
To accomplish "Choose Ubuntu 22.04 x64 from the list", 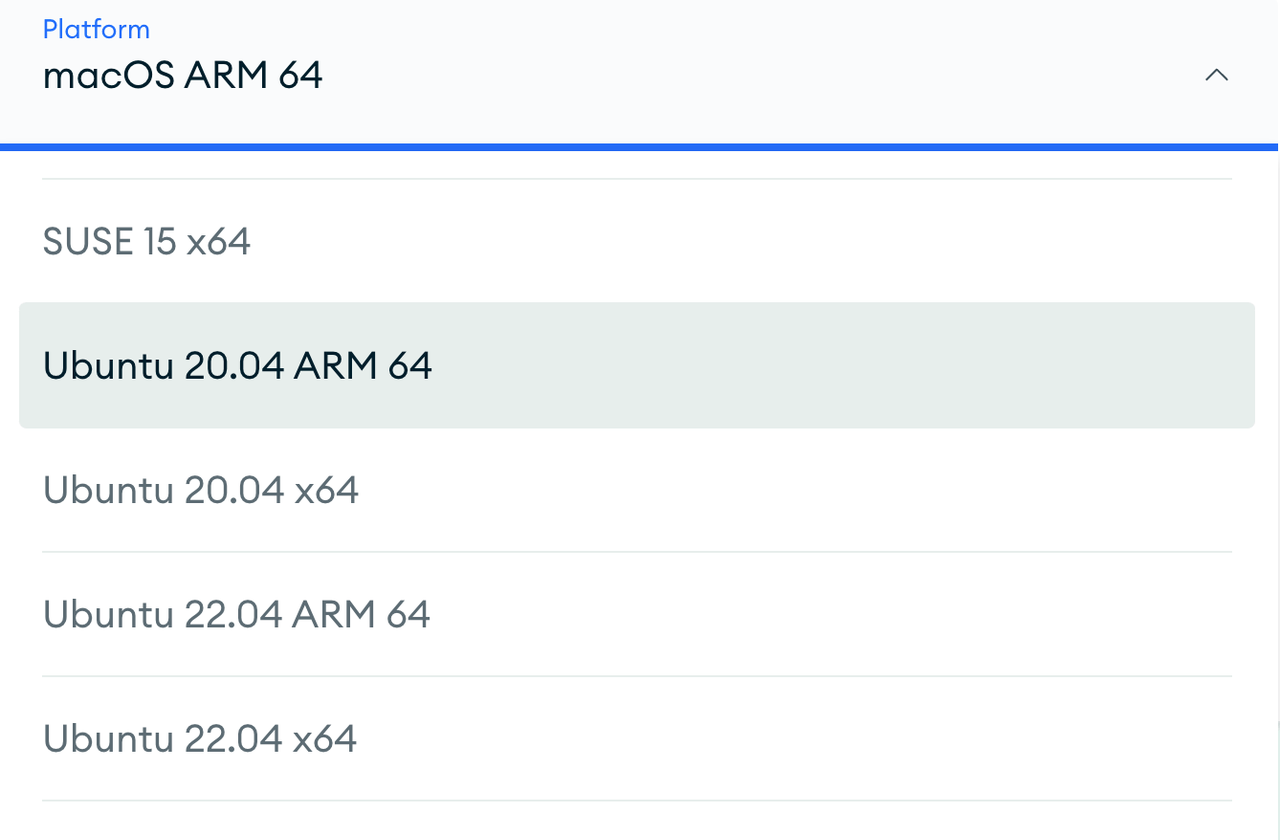I will point(200,738).
